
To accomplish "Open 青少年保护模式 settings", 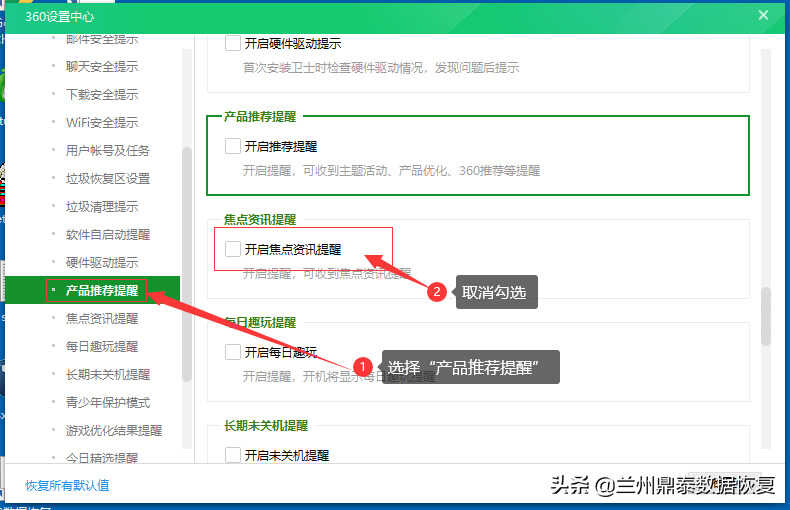I will pyautogui.click(x=108, y=403).
